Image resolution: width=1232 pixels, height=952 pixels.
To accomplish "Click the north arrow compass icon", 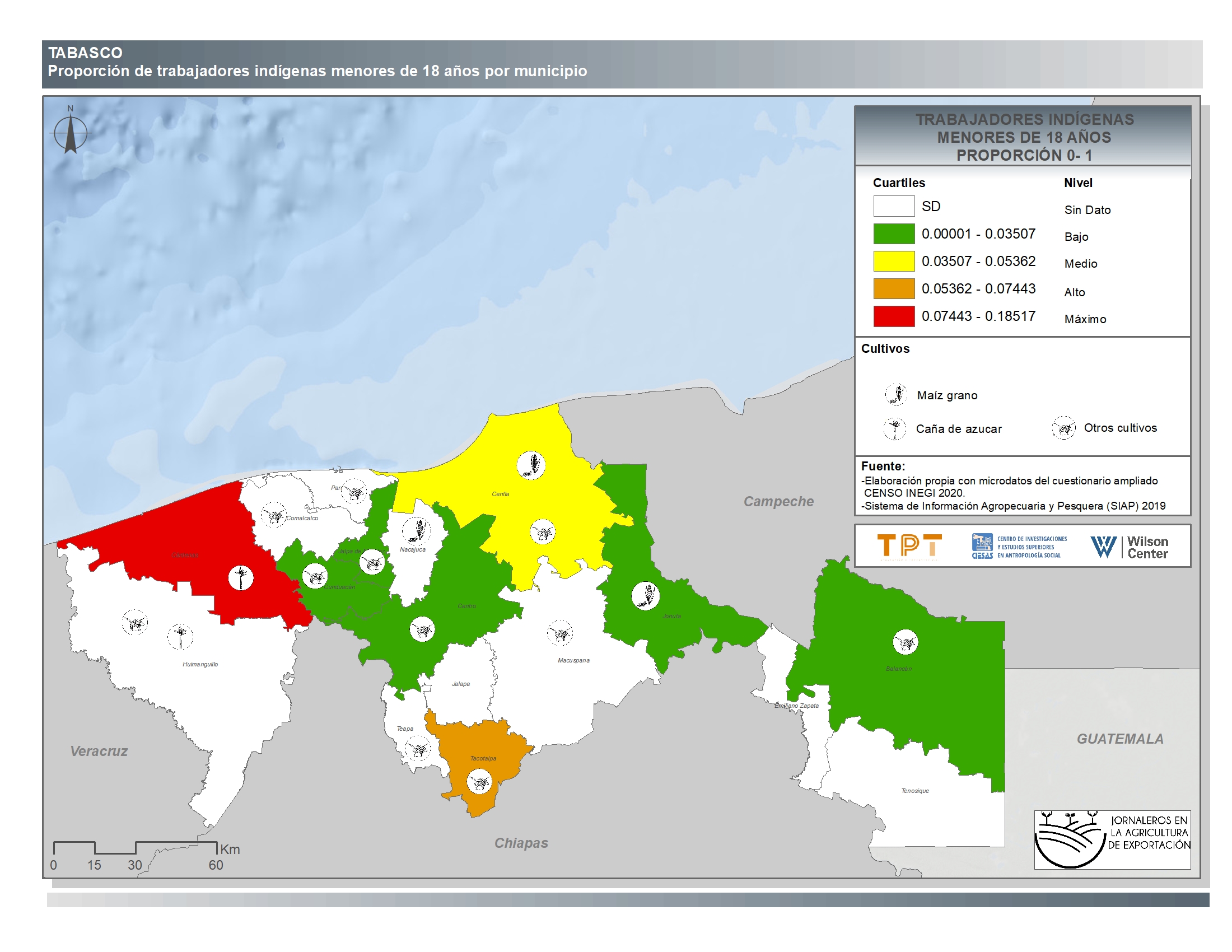I will tap(71, 134).
